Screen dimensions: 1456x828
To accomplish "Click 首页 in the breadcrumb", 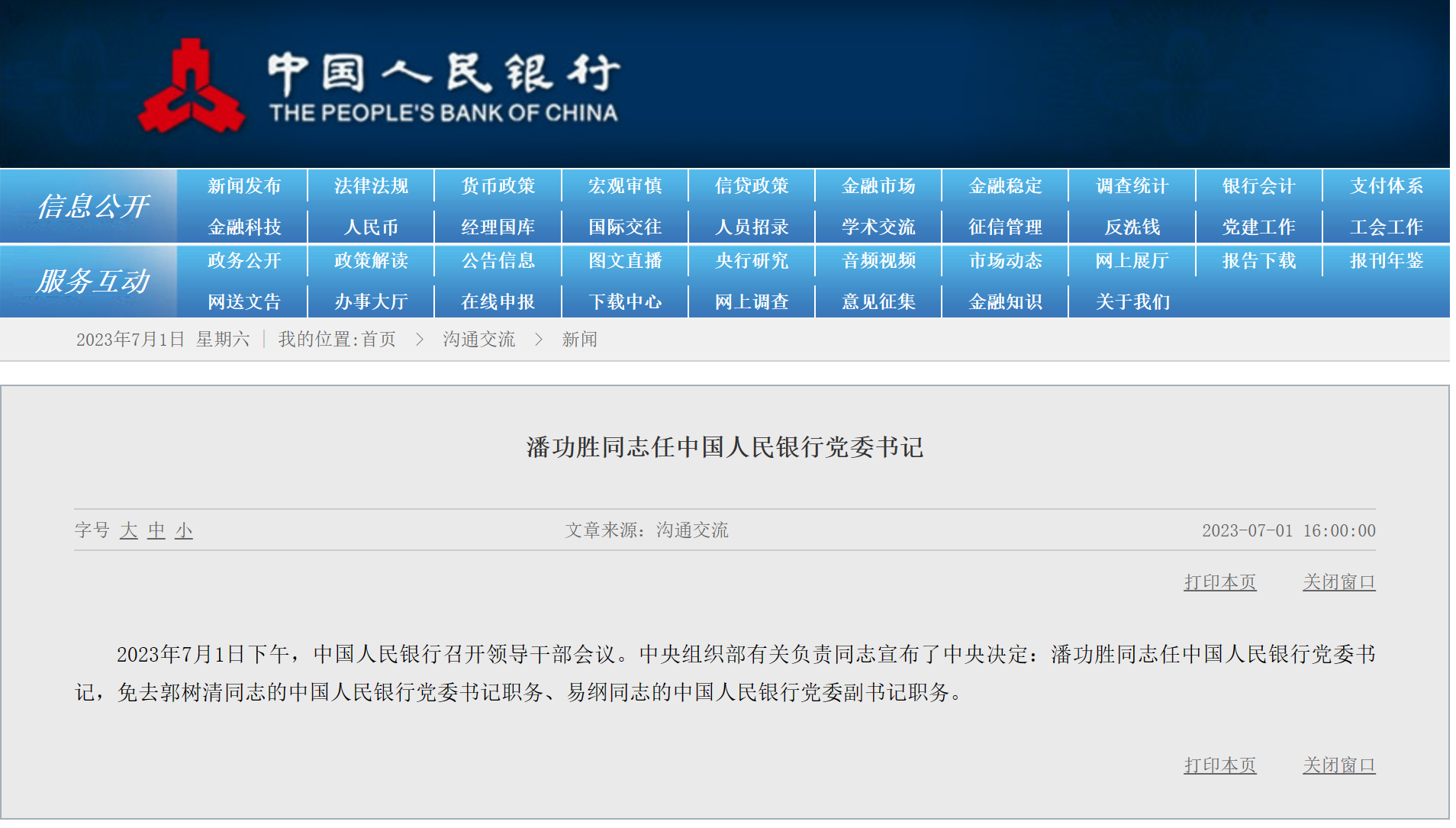I will coord(378,340).
